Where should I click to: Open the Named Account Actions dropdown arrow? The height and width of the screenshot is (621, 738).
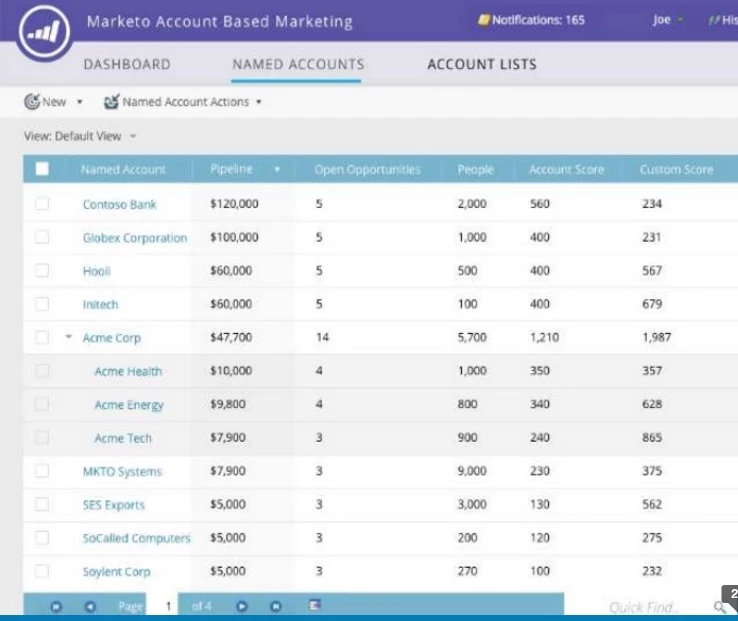(258, 102)
